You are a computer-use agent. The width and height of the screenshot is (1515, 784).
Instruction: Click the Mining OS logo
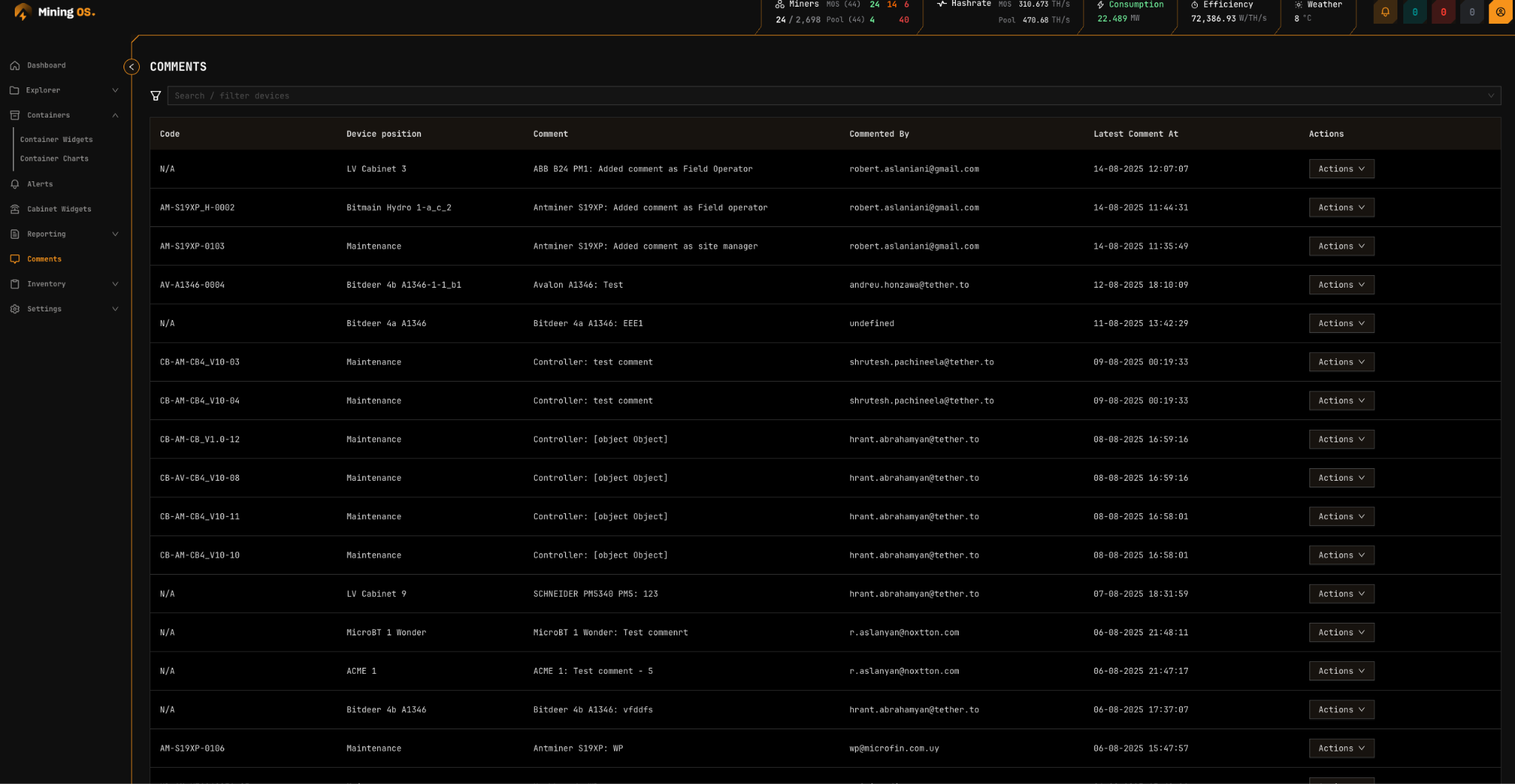[52, 12]
